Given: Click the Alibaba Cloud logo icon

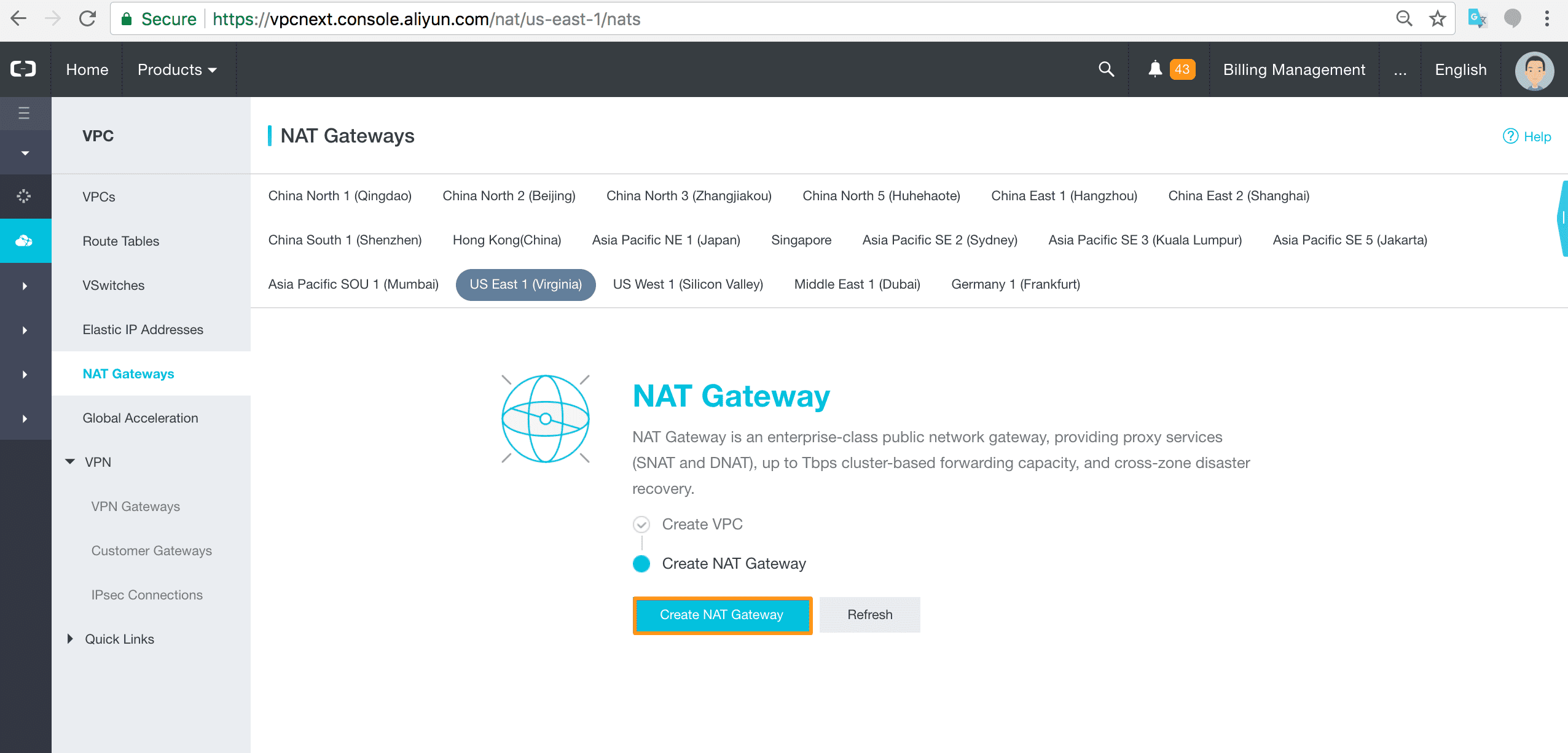Looking at the screenshot, I should click(x=23, y=69).
